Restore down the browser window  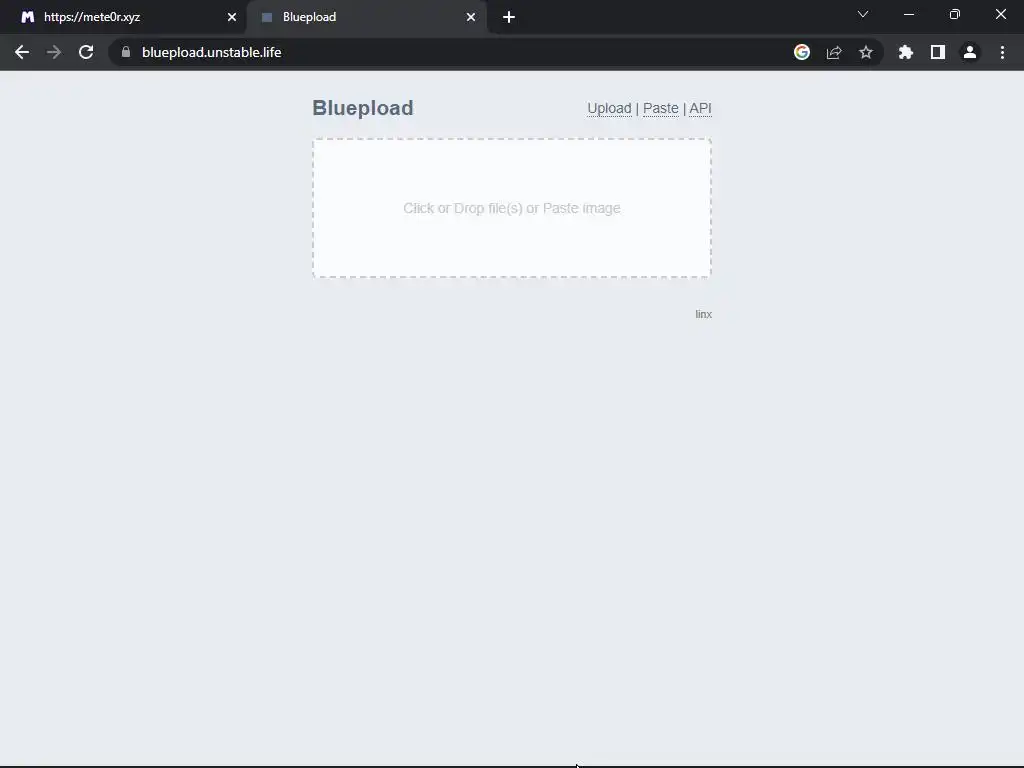point(955,14)
